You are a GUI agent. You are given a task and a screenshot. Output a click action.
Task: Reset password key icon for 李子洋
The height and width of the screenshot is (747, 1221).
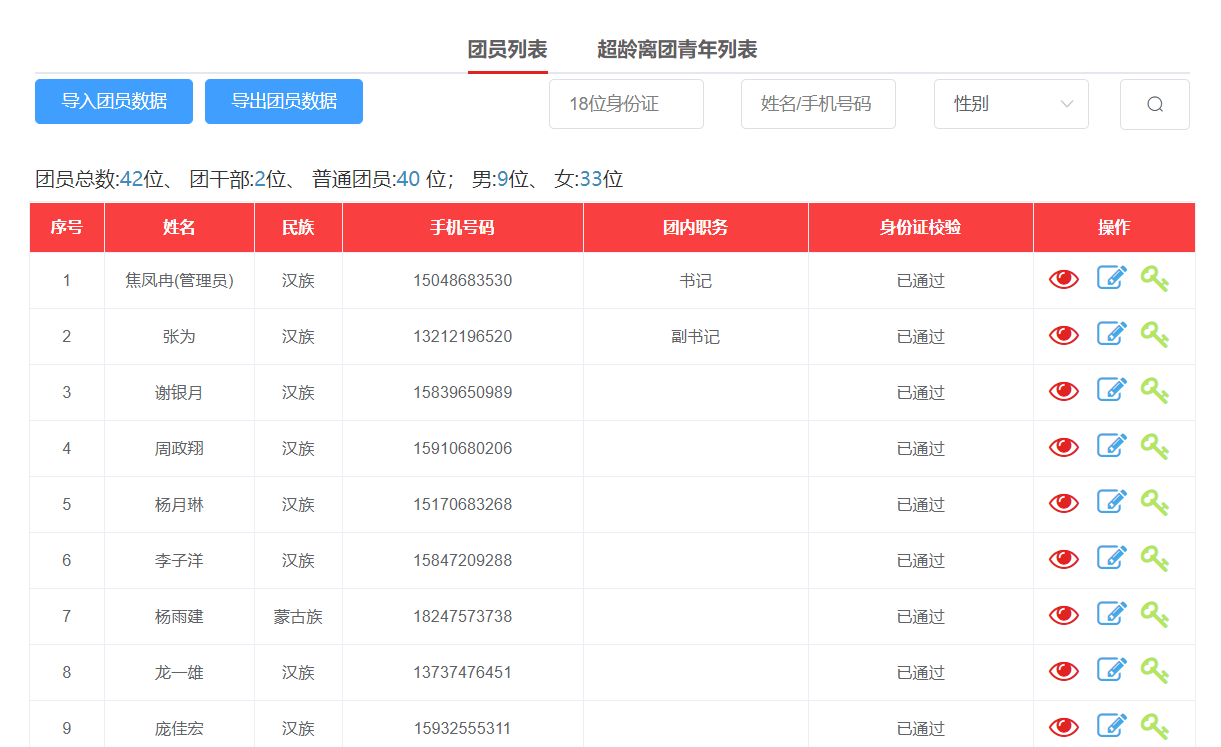coord(1155,558)
